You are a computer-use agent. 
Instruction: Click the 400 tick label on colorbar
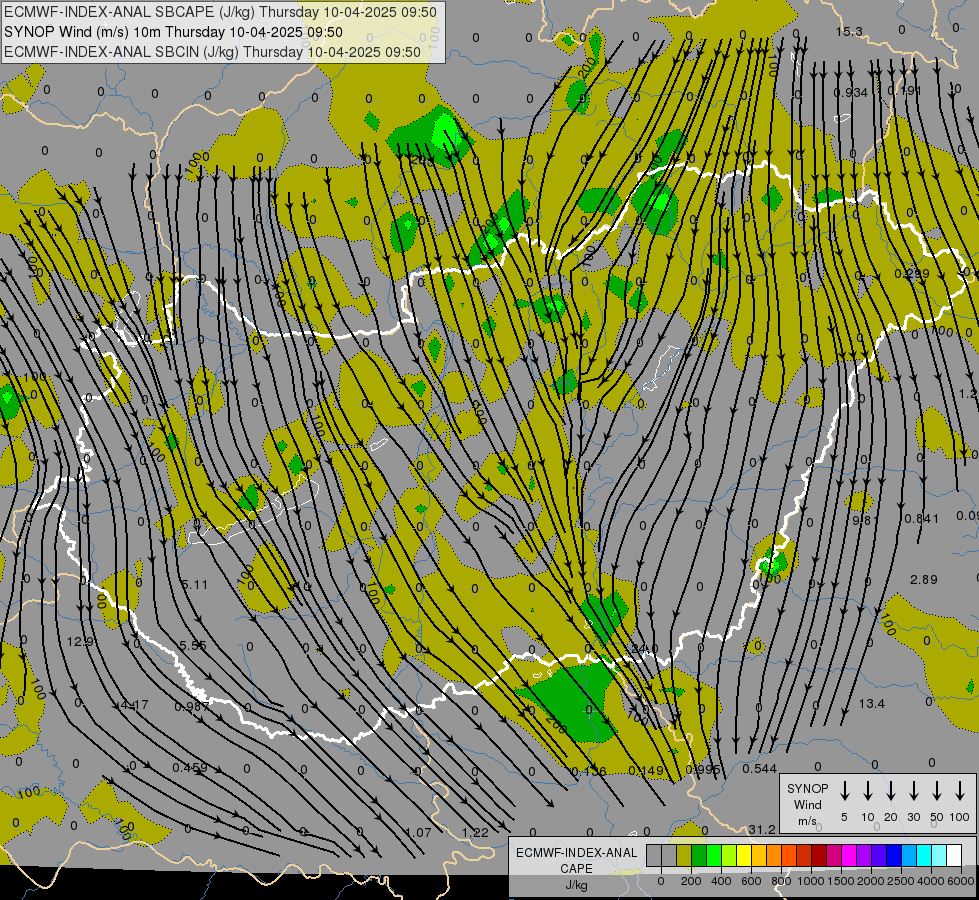pos(721,881)
